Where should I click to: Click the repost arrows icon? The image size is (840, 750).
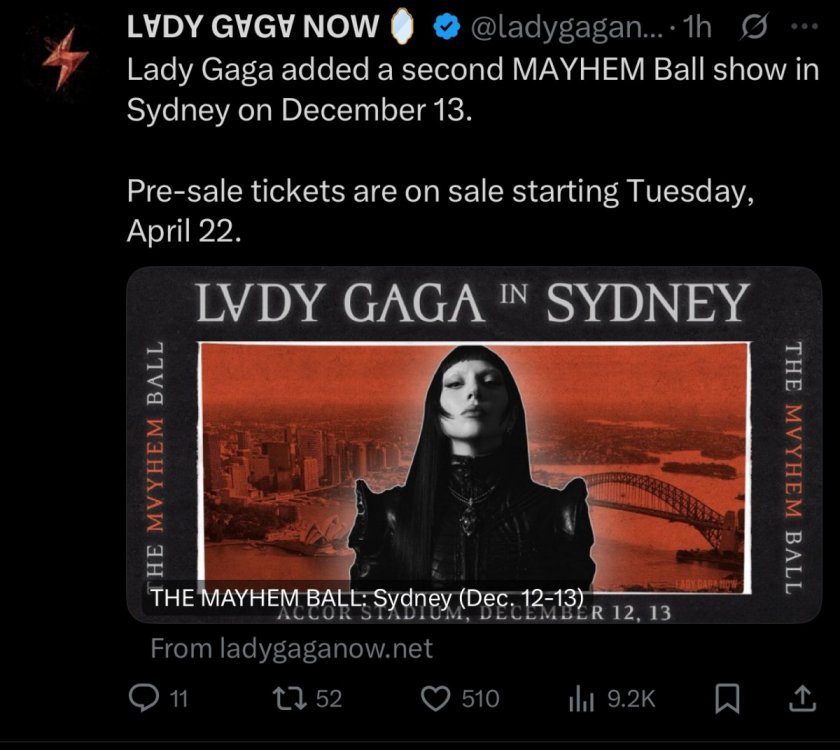[289, 699]
